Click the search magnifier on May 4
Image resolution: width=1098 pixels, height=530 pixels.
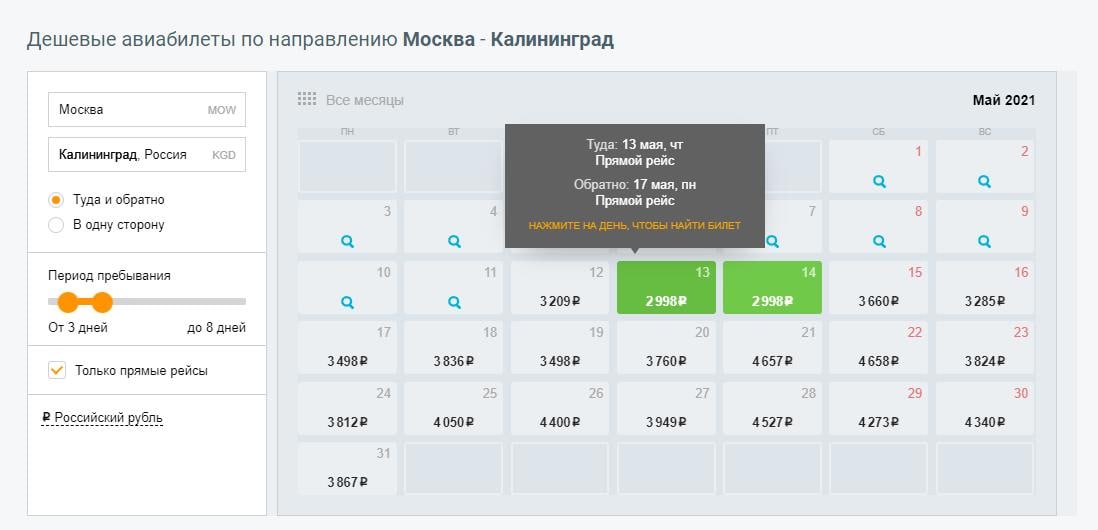(x=454, y=242)
